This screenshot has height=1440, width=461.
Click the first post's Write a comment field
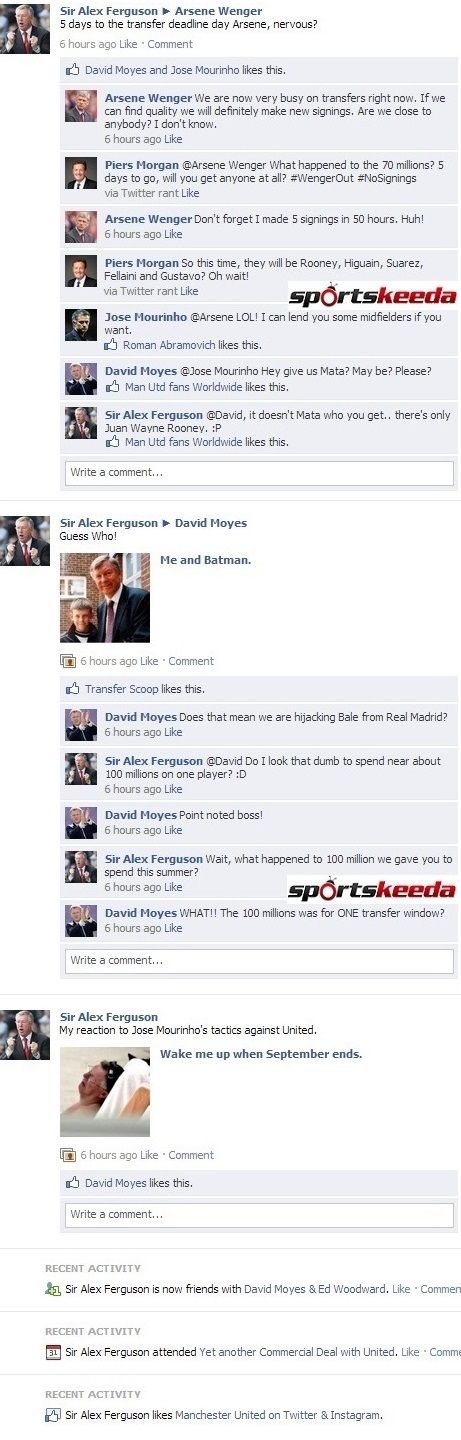pyautogui.click(x=259, y=472)
